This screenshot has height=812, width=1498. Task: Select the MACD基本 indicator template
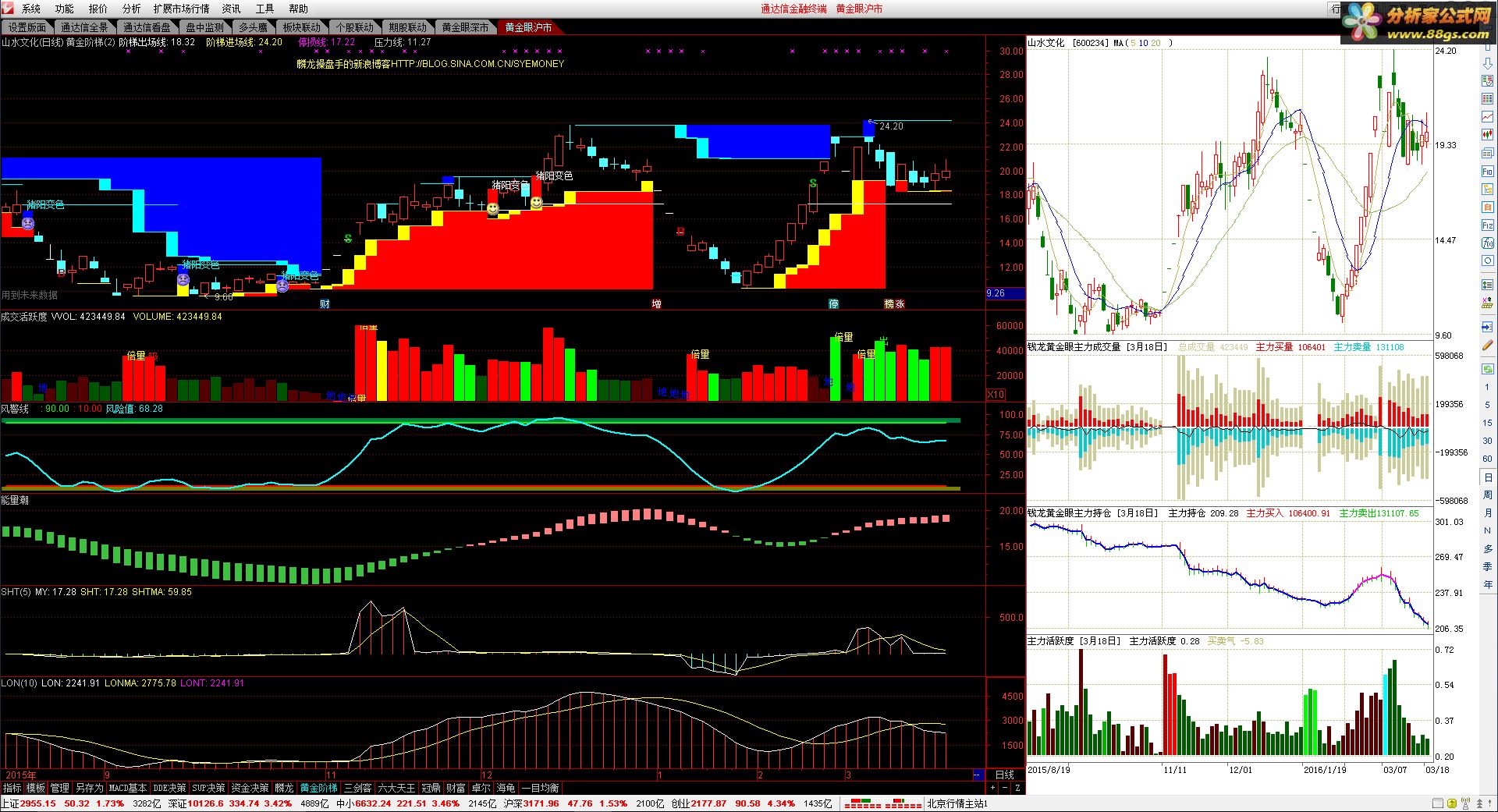[127, 788]
